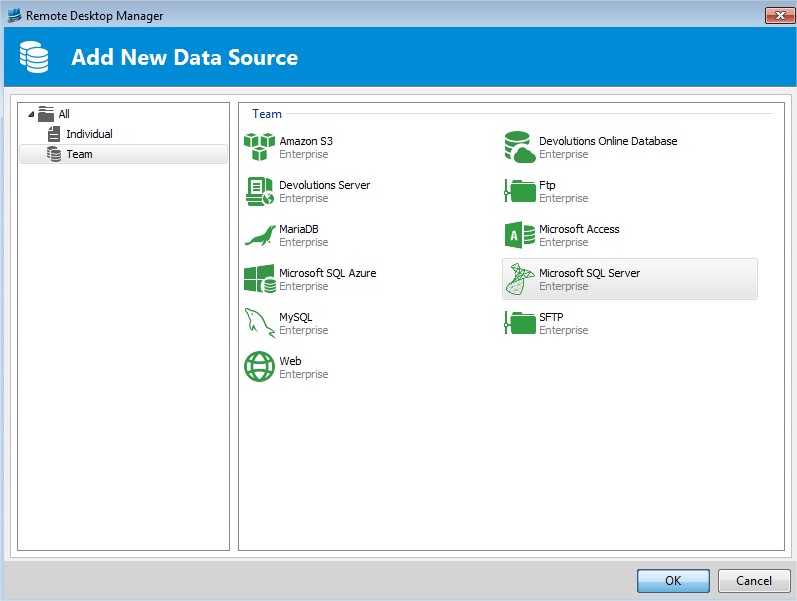The height and width of the screenshot is (601, 797).
Task: Click the Team group header label
Action: (266, 114)
